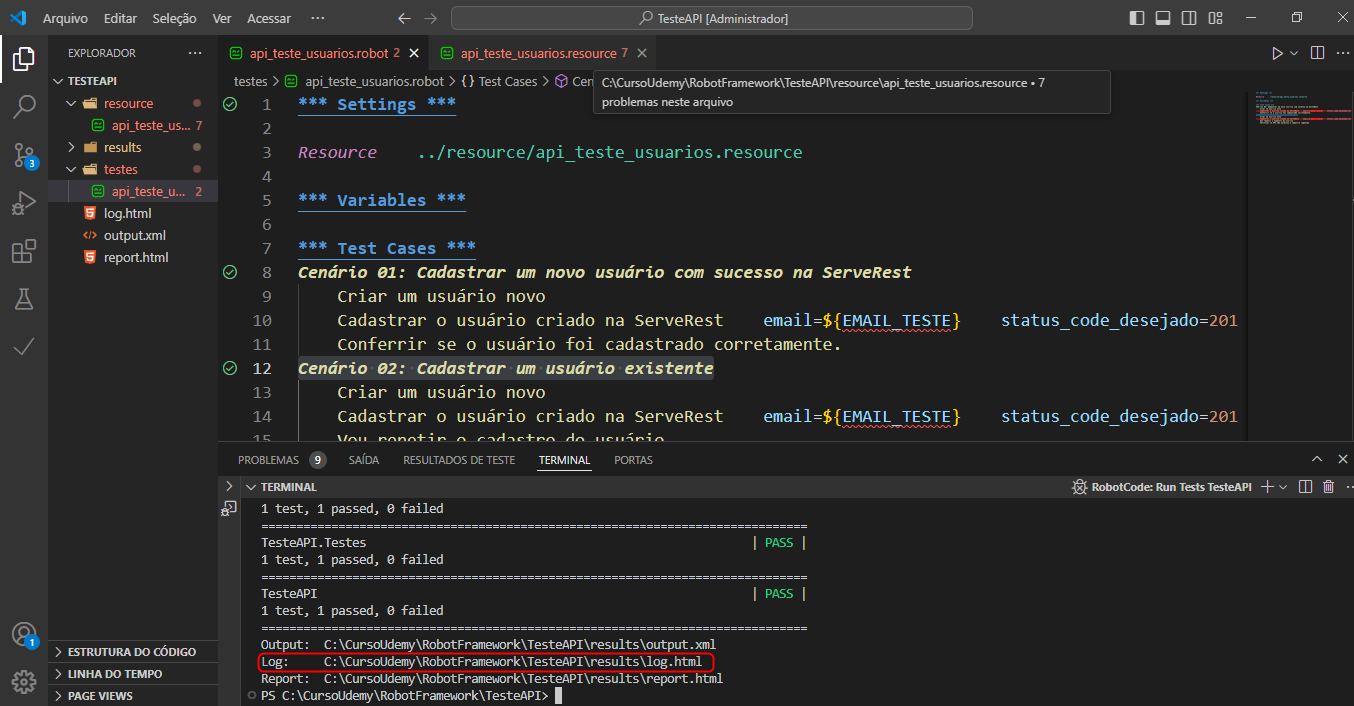1354x706 pixels.
Task: Collapse the resource folder
Action: [133, 103]
